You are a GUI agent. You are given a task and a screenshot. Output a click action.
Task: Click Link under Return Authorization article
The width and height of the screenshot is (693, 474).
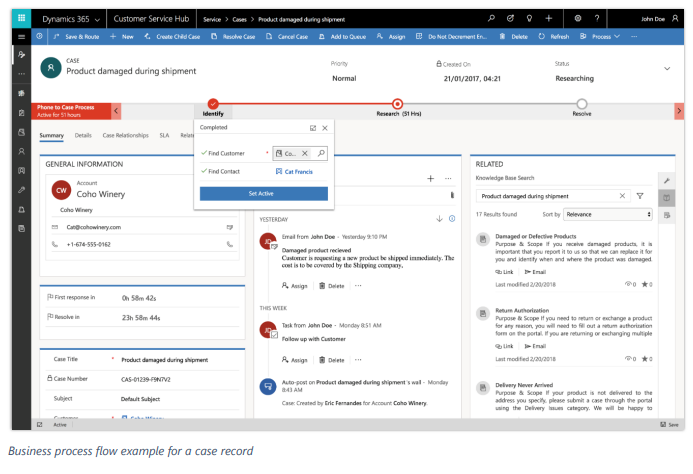504,346
